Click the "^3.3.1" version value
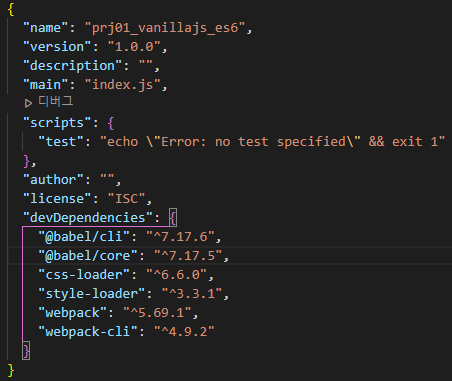This screenshot has width=452, height=381. (x=192, y=294)
